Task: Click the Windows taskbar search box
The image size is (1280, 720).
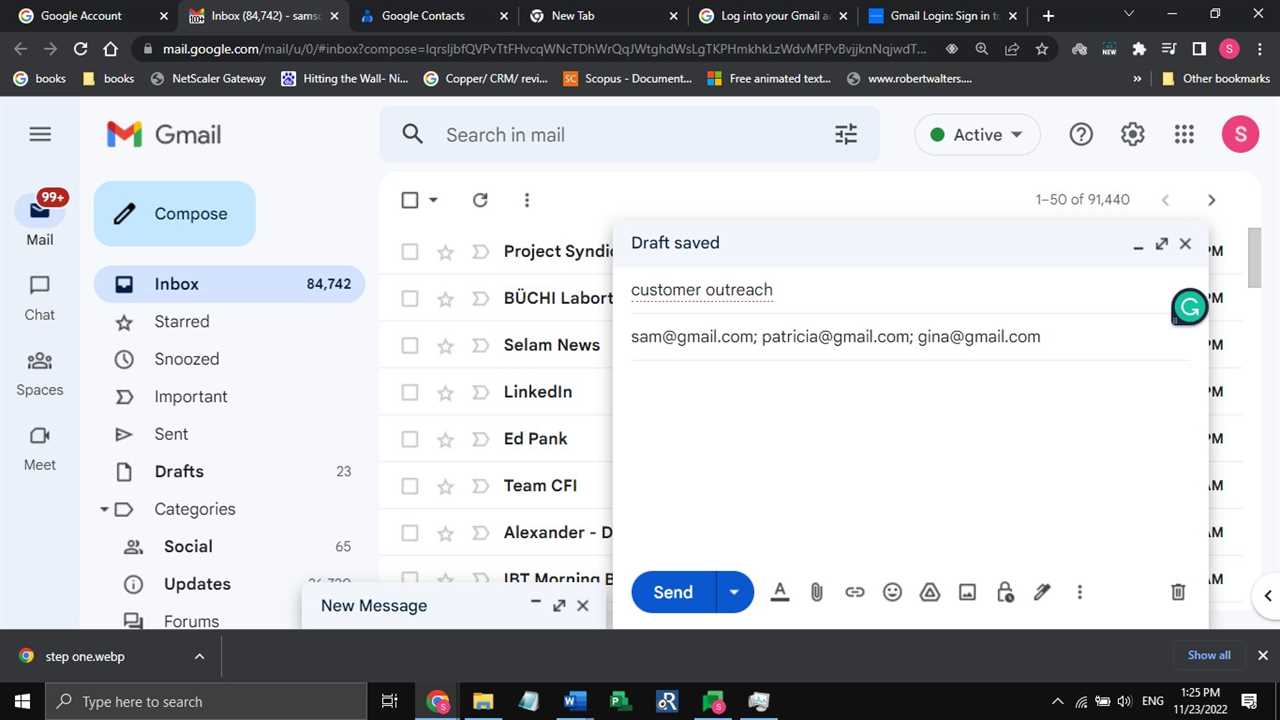Action: (206, 701)
